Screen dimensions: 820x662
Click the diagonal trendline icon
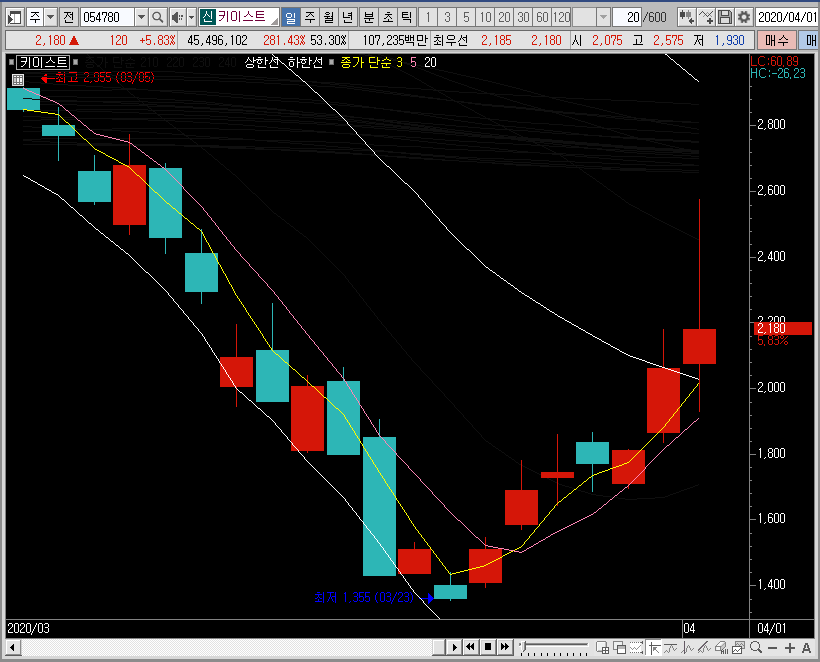point(704,648)
